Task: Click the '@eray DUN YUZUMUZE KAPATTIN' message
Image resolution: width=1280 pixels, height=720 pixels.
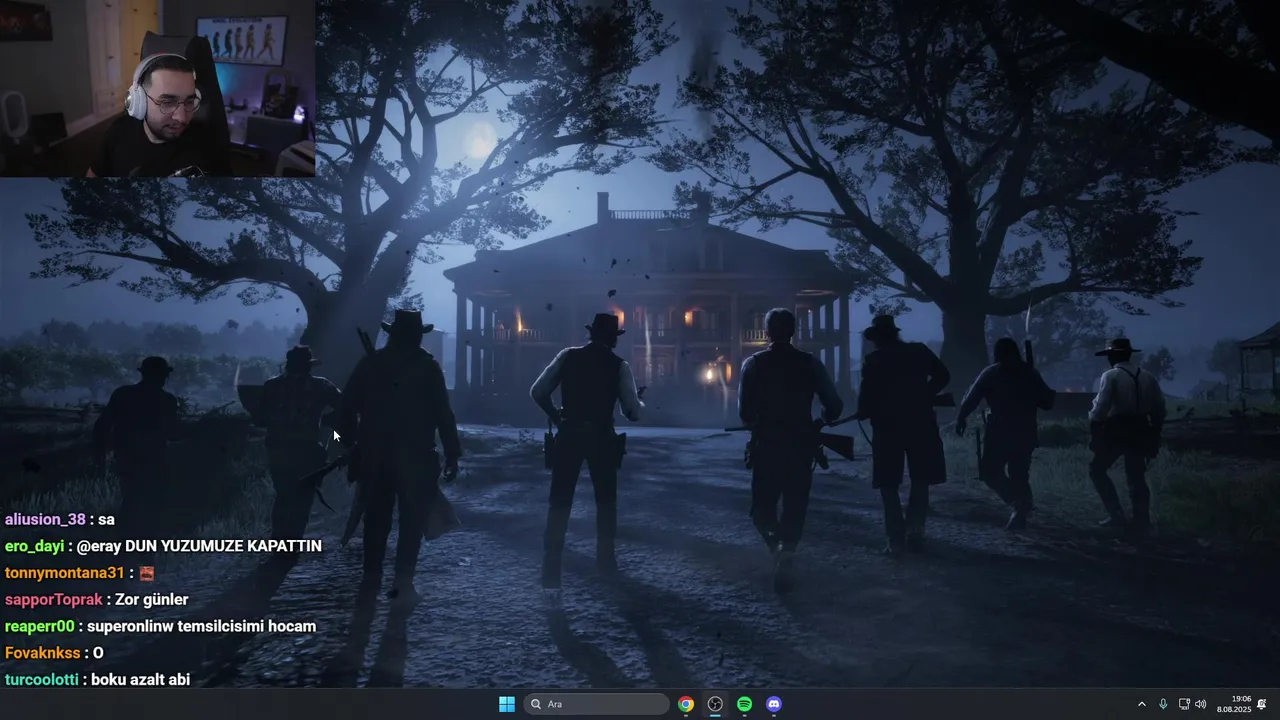Action: 199,546
